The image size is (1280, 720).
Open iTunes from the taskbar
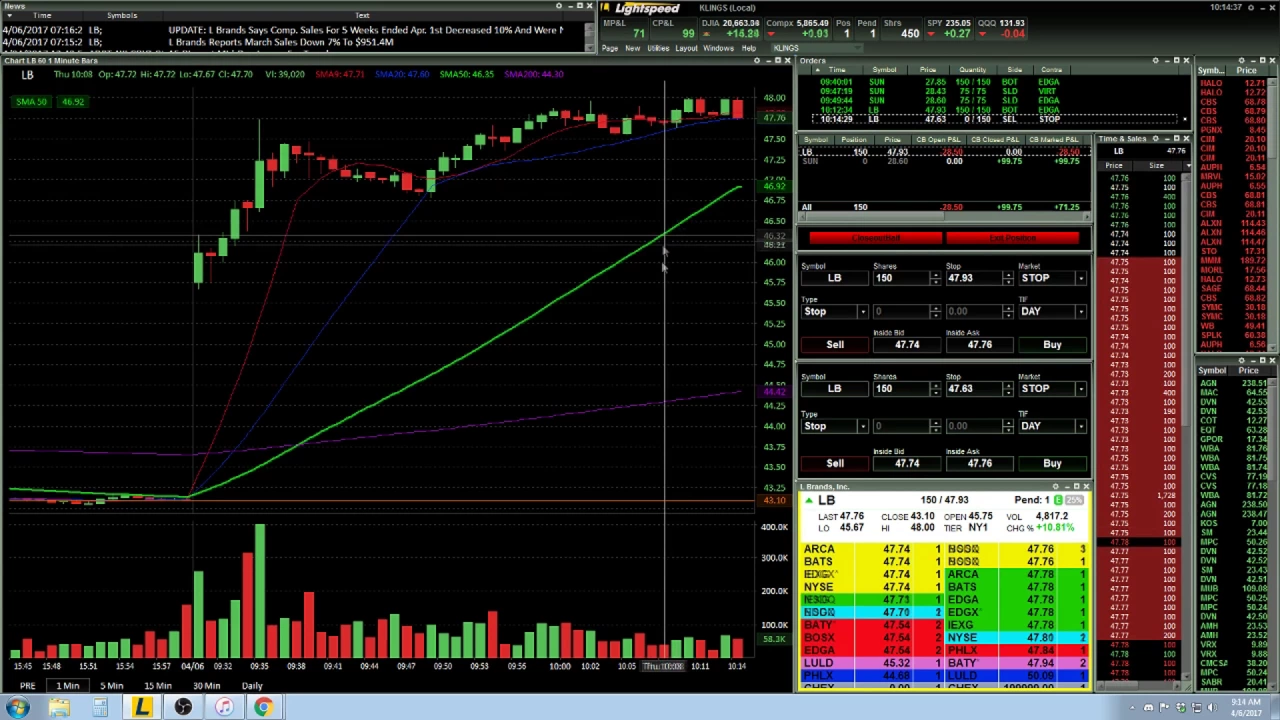coord(224,707)
